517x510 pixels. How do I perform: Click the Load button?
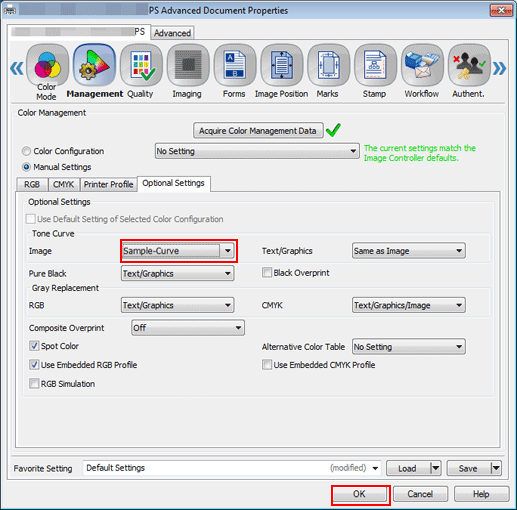(408, 468)
